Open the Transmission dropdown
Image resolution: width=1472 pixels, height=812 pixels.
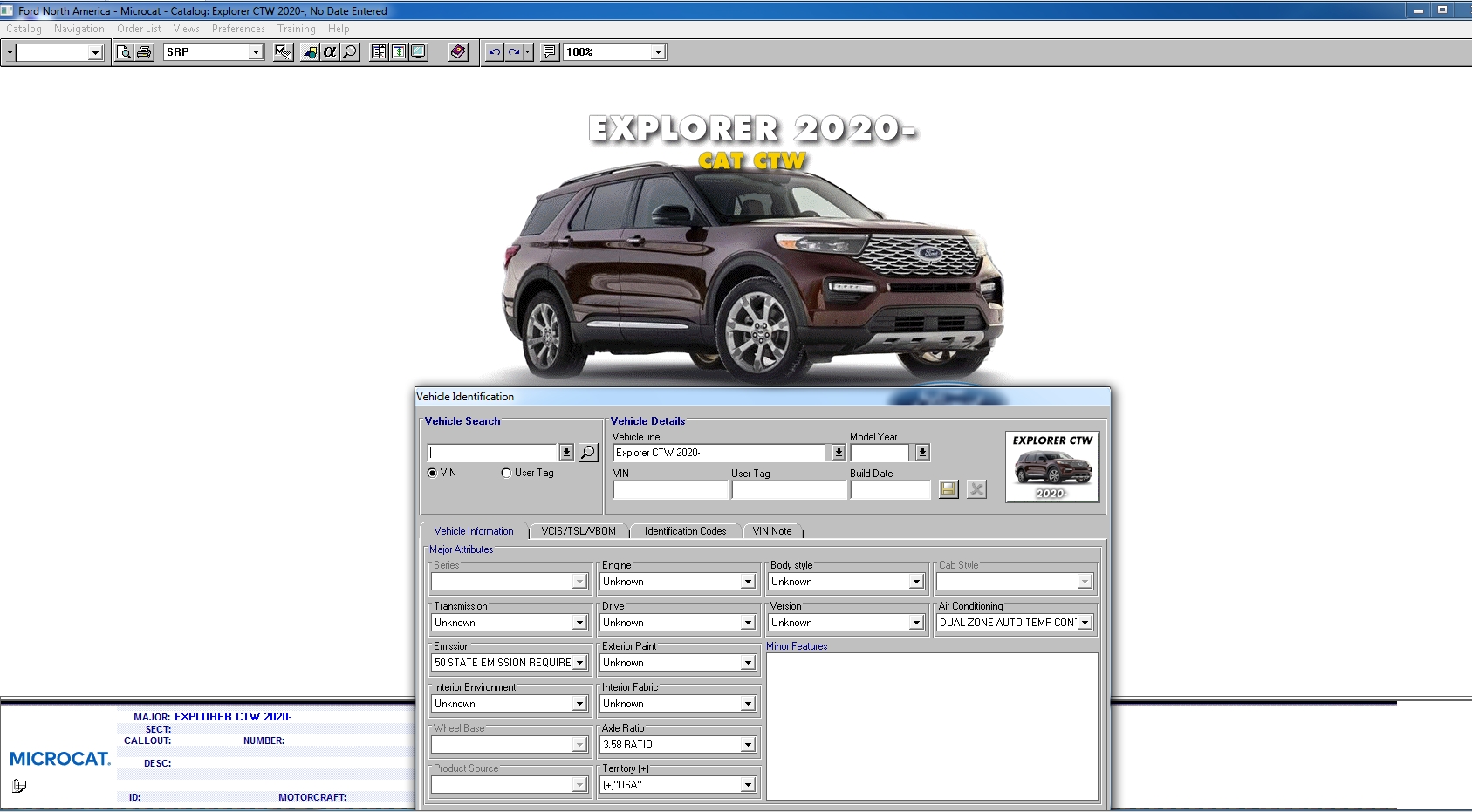579,623
